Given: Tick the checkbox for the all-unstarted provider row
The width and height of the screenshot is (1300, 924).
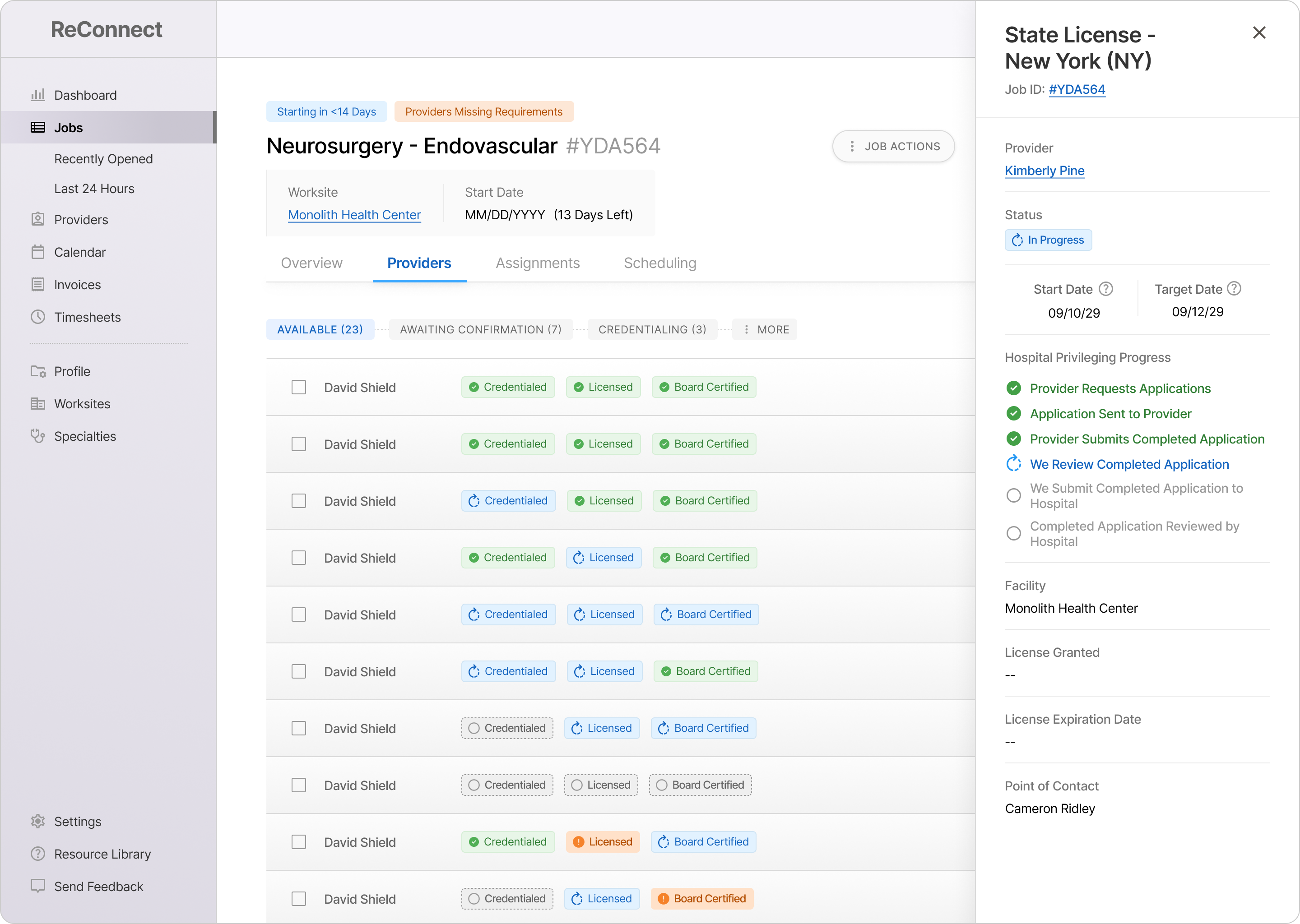Looking at the screenshot, I should coord(299,785).
